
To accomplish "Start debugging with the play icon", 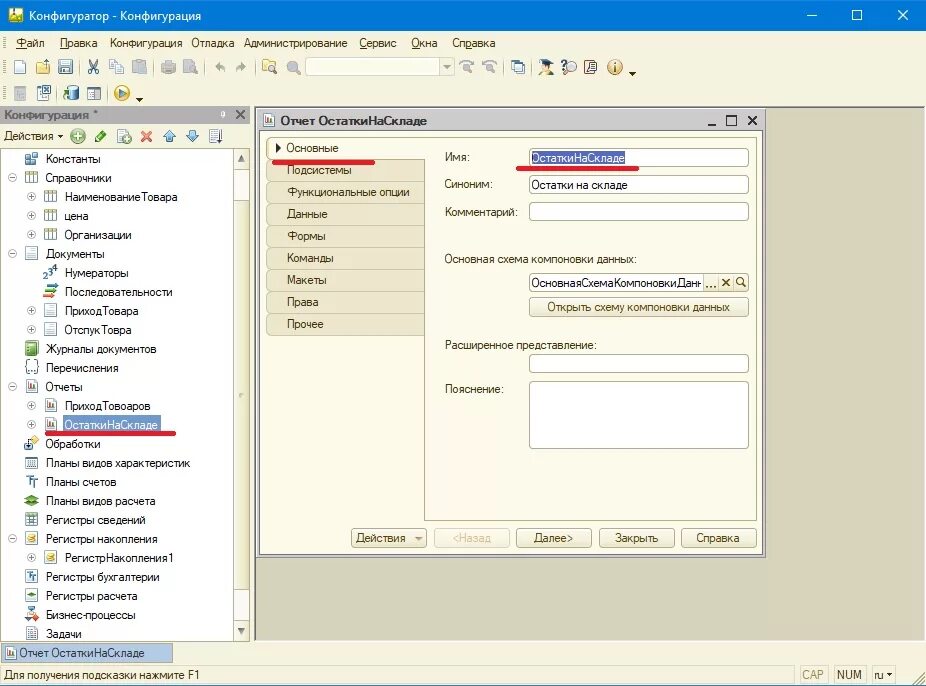I will pos(122,93).
